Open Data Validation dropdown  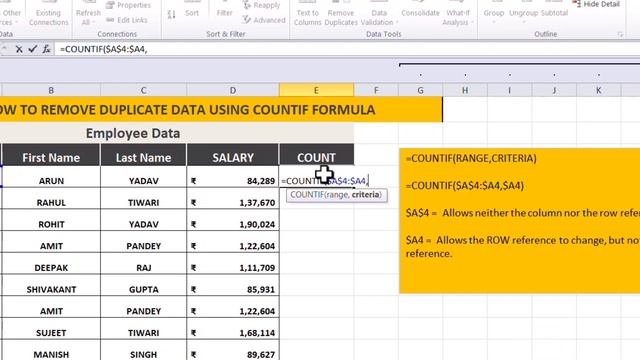[379, 14]
